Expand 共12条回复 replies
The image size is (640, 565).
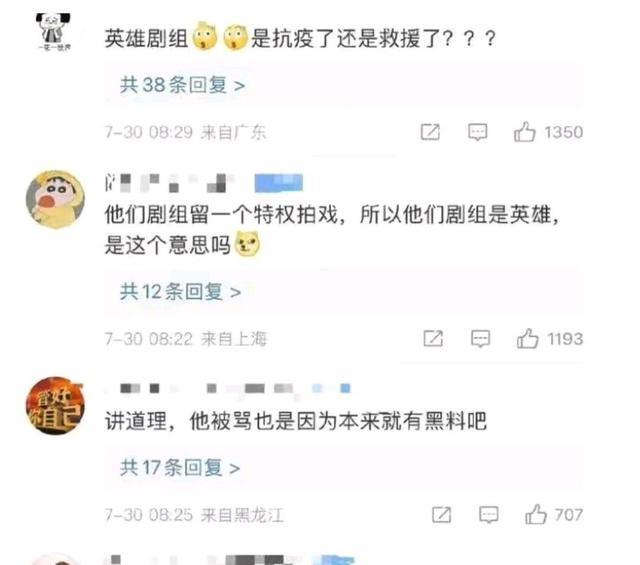pos(180,291)
